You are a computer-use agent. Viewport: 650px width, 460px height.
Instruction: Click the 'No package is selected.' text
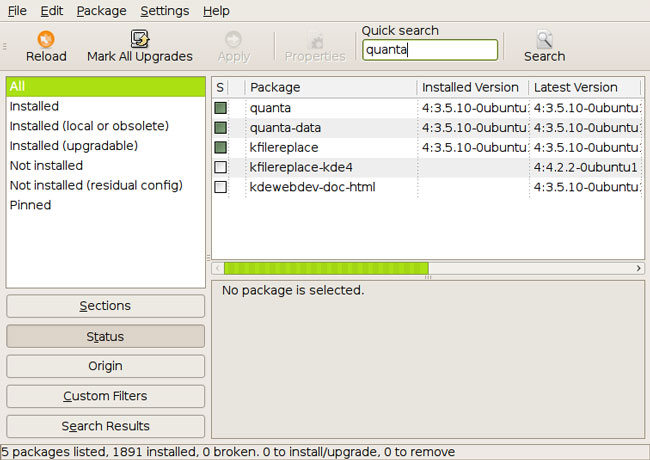293,291
